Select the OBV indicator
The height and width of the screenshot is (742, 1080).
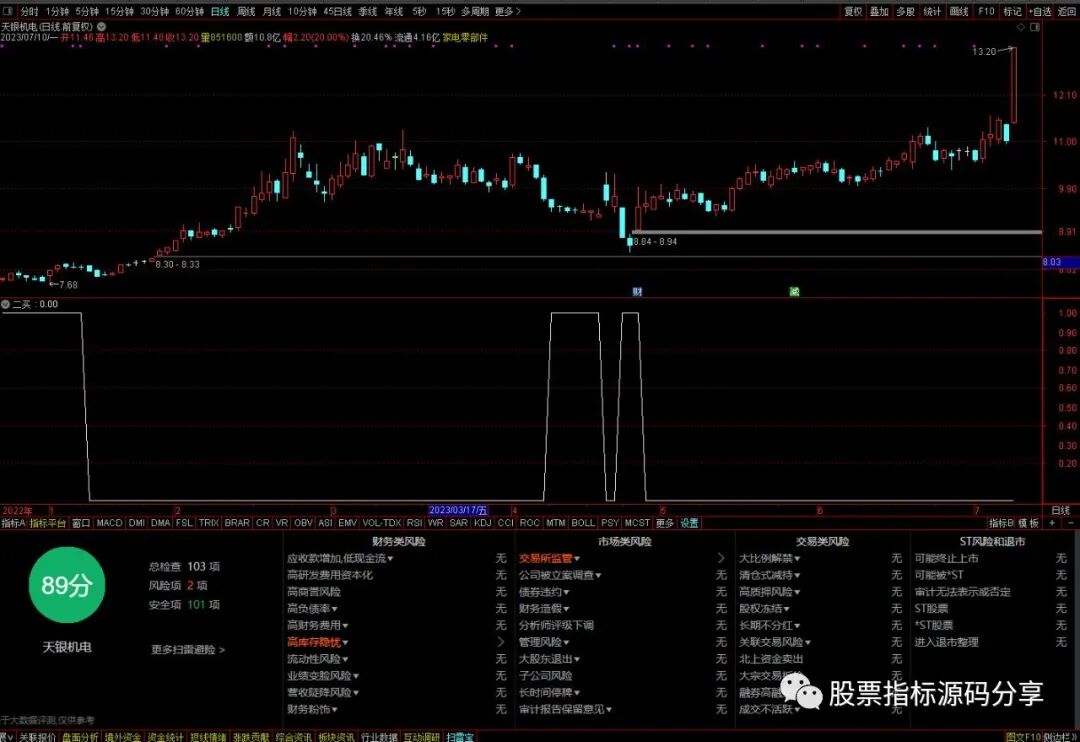303,523
